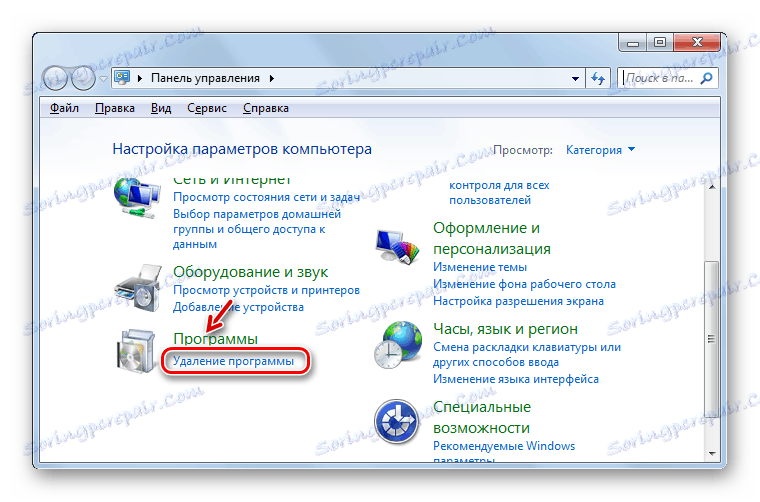Click the search magnifier icon
The width and height of the screenshot is (760, 502).
pyautogui.click(x=707, y=78)
